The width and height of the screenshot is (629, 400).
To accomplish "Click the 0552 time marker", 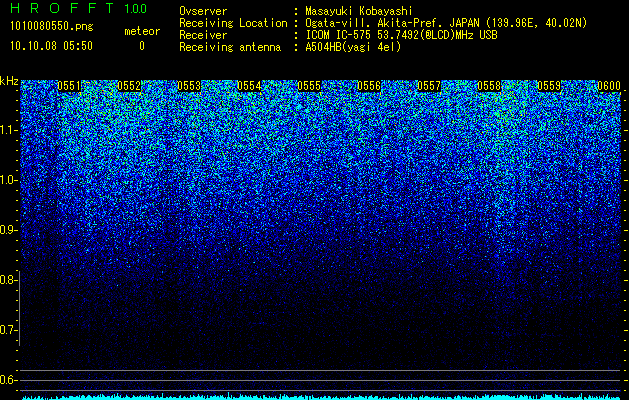I will click(129, 86).
